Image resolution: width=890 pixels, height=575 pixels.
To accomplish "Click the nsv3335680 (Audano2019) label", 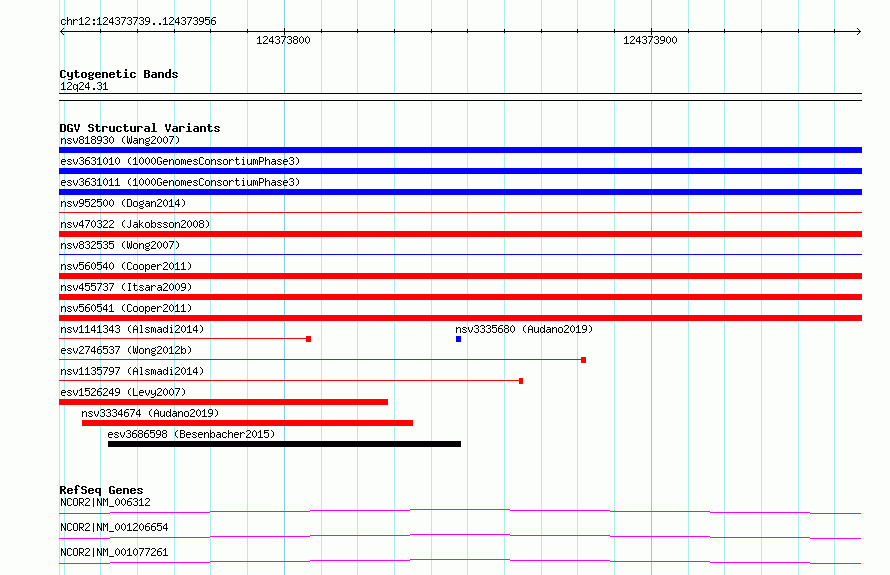I will point(524,329).
